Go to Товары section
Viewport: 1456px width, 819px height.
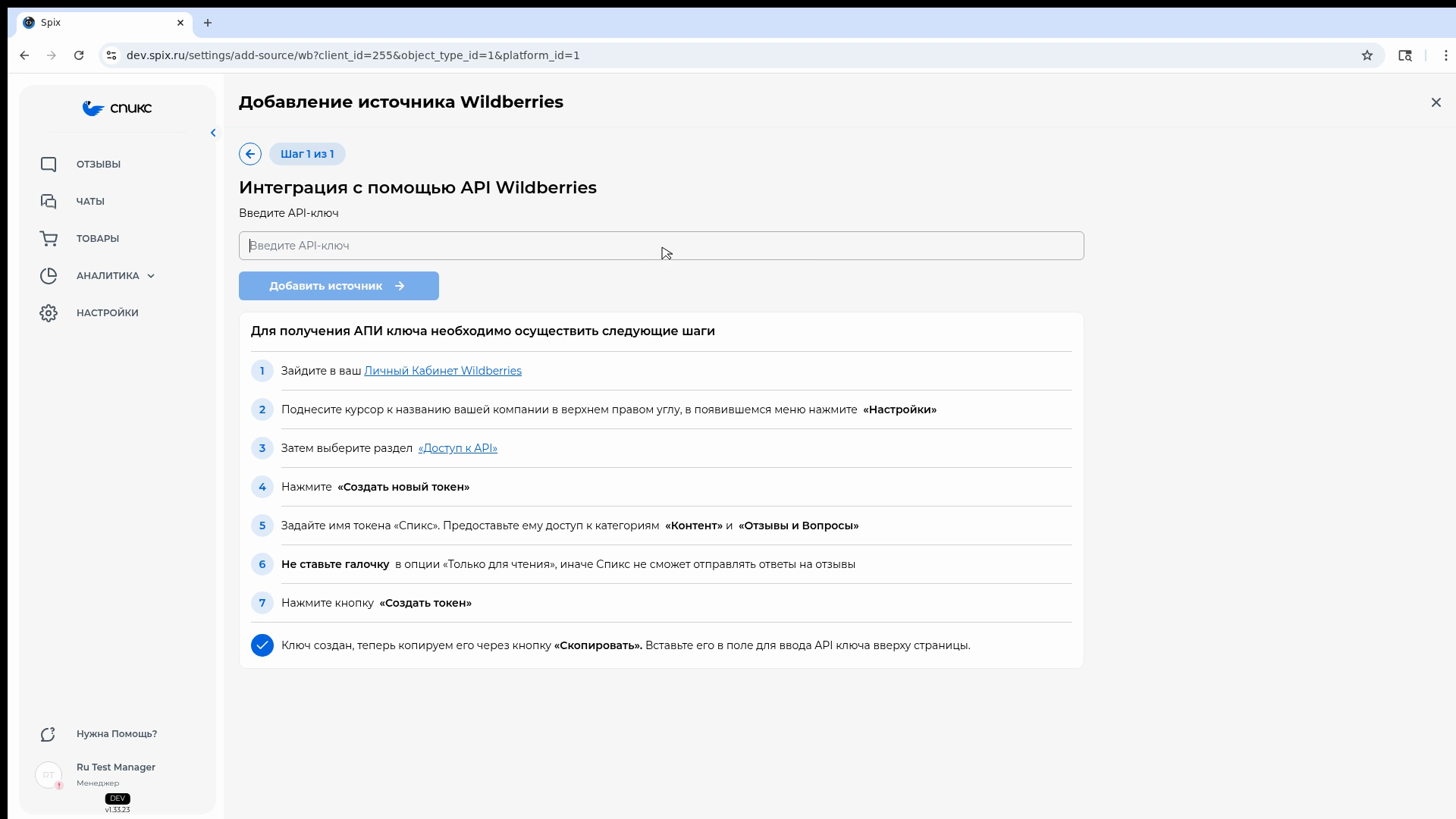click(x=98, y=239)
